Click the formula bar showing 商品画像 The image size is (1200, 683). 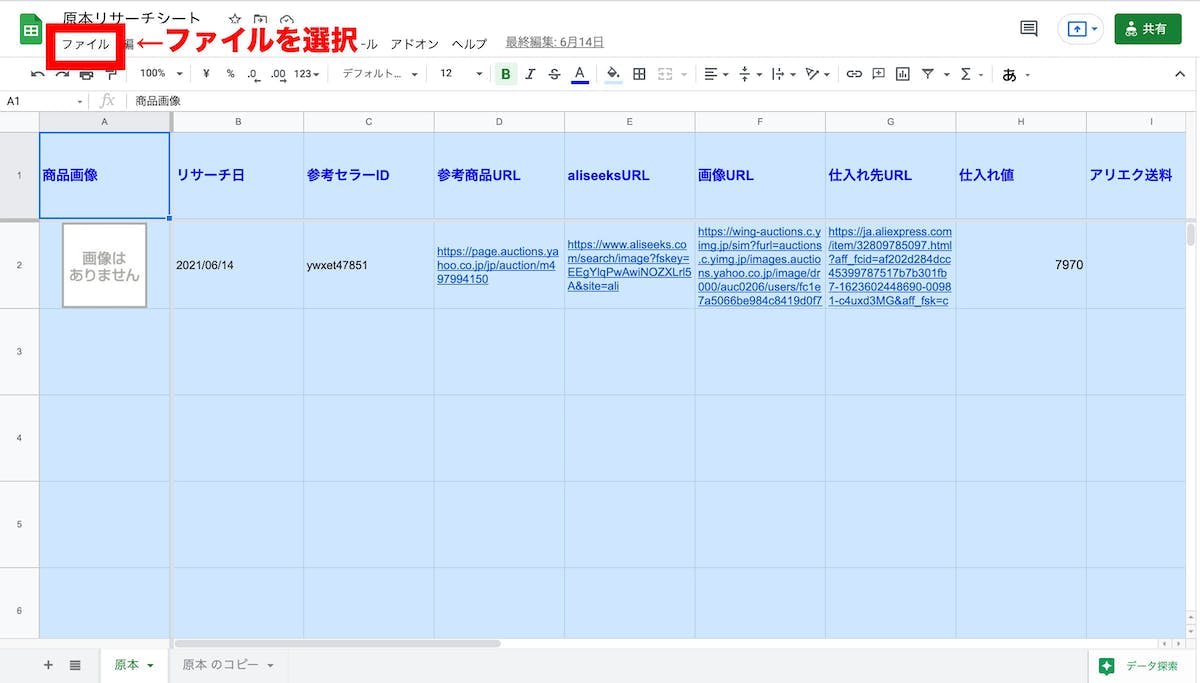[660, 101]
